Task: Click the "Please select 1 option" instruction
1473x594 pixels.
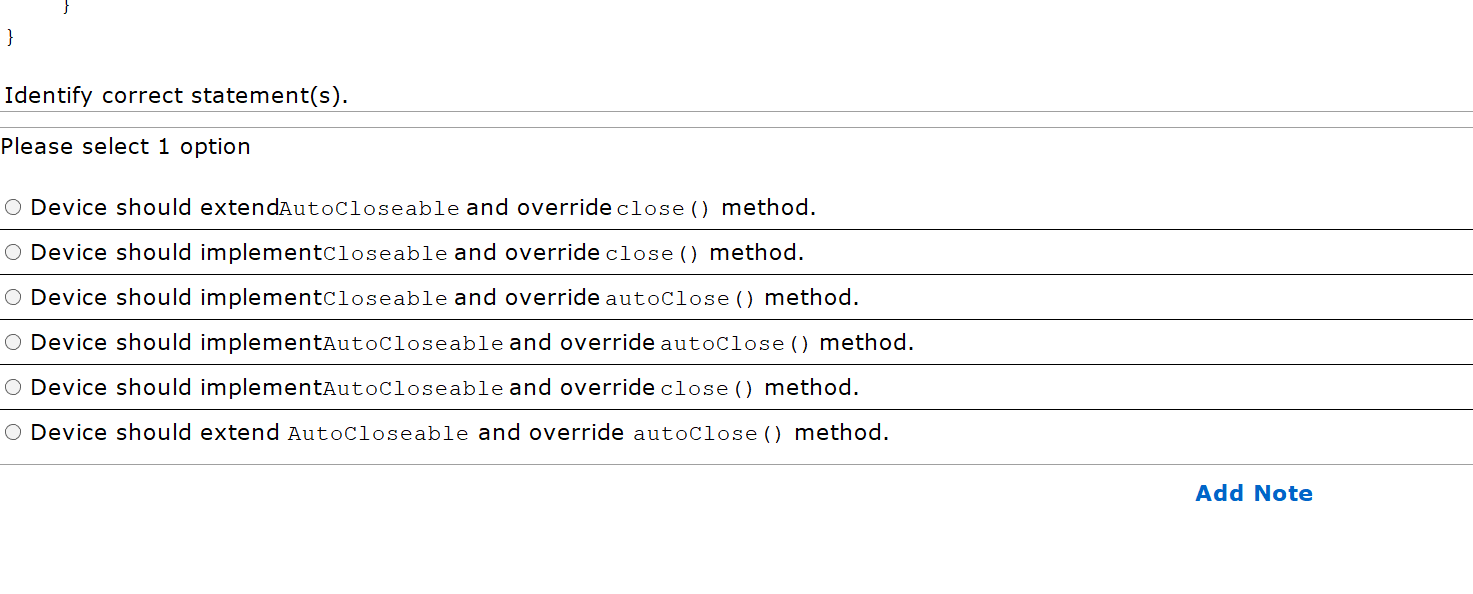Action: (126, 147)
